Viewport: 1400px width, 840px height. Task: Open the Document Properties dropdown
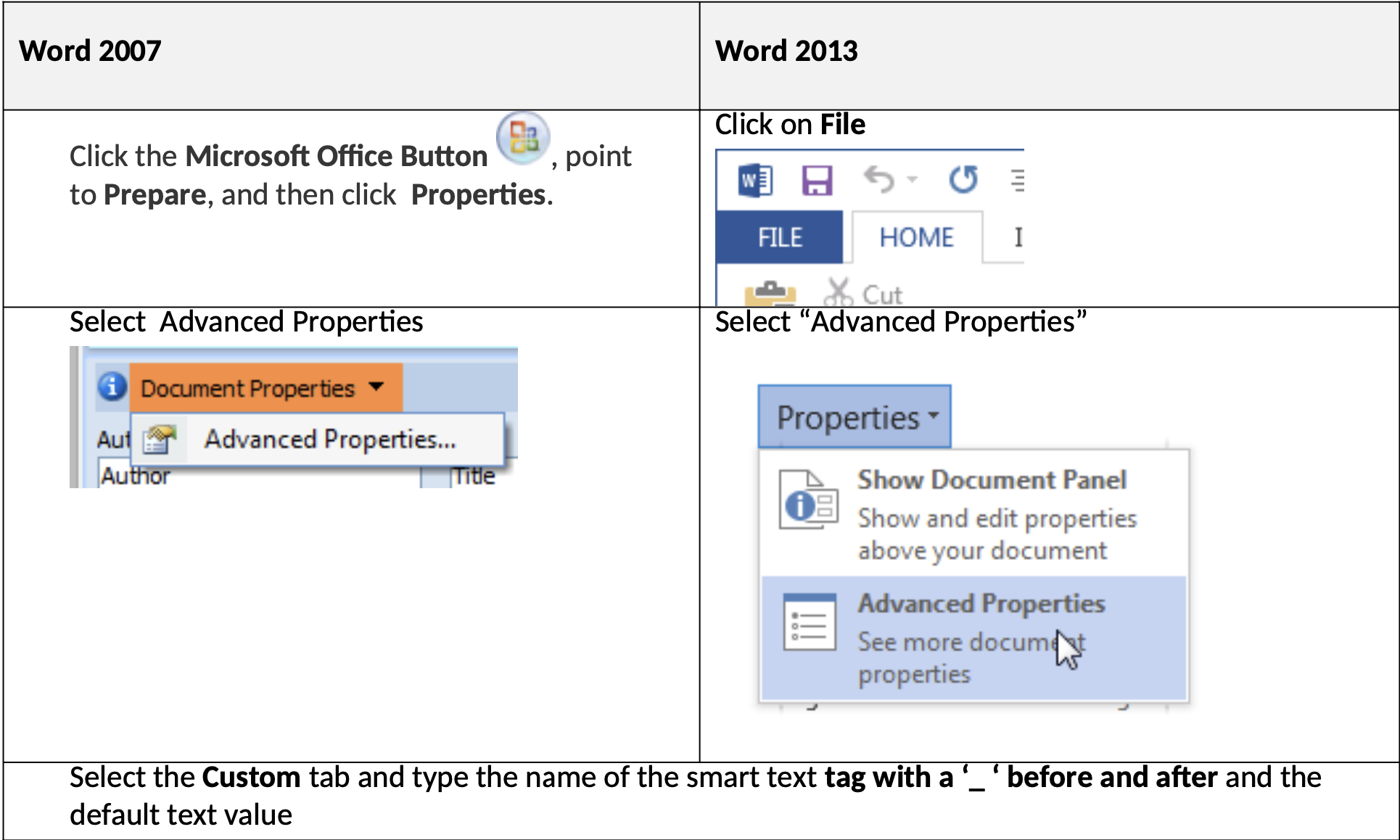pos(265,388)
